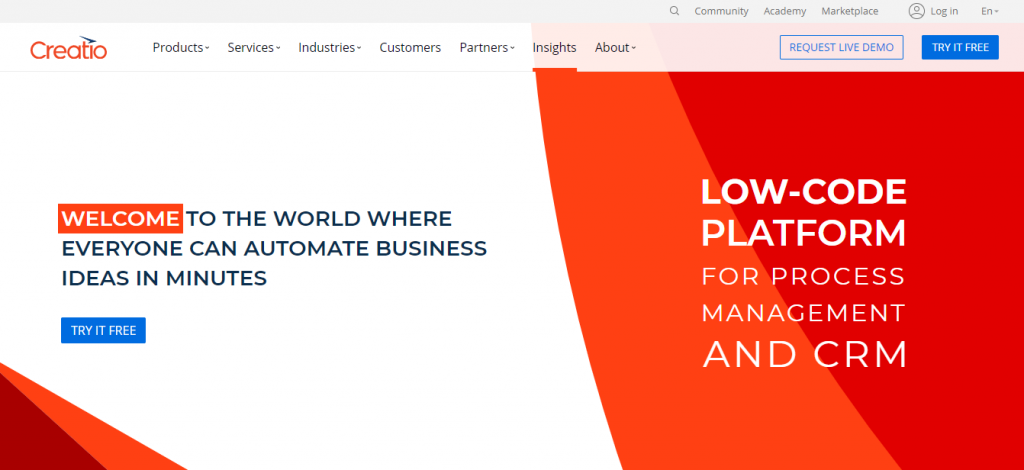
Task: Select the Insights menu item
Action: click(x=554, y=48)
